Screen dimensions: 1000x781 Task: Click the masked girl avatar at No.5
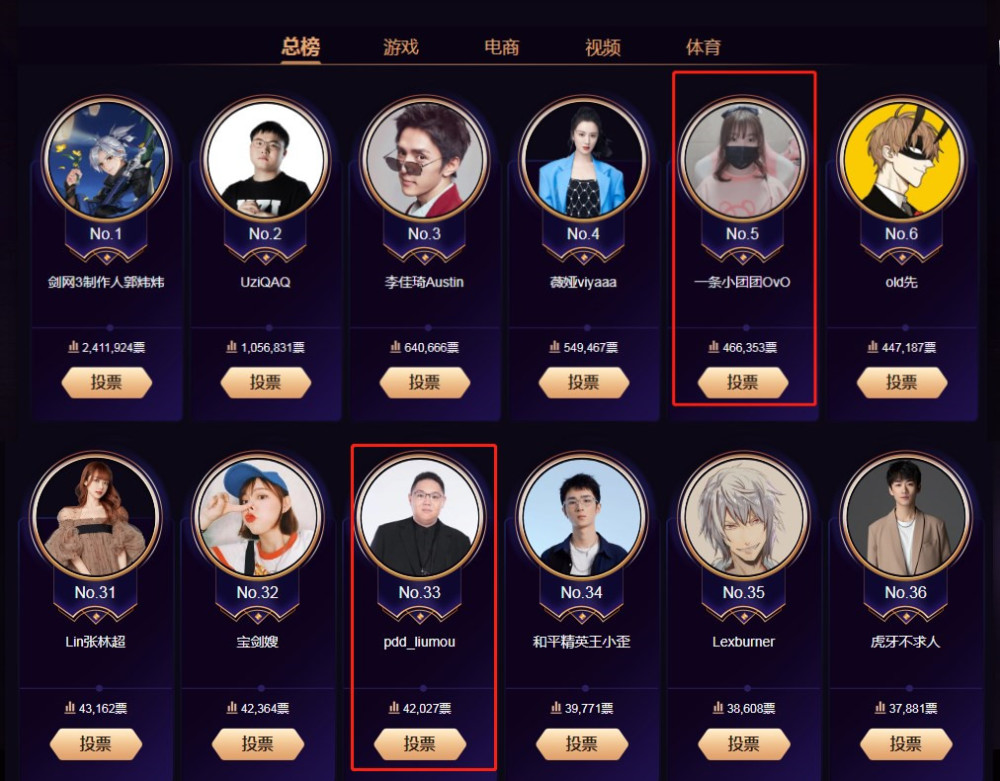tap(742, 159)
